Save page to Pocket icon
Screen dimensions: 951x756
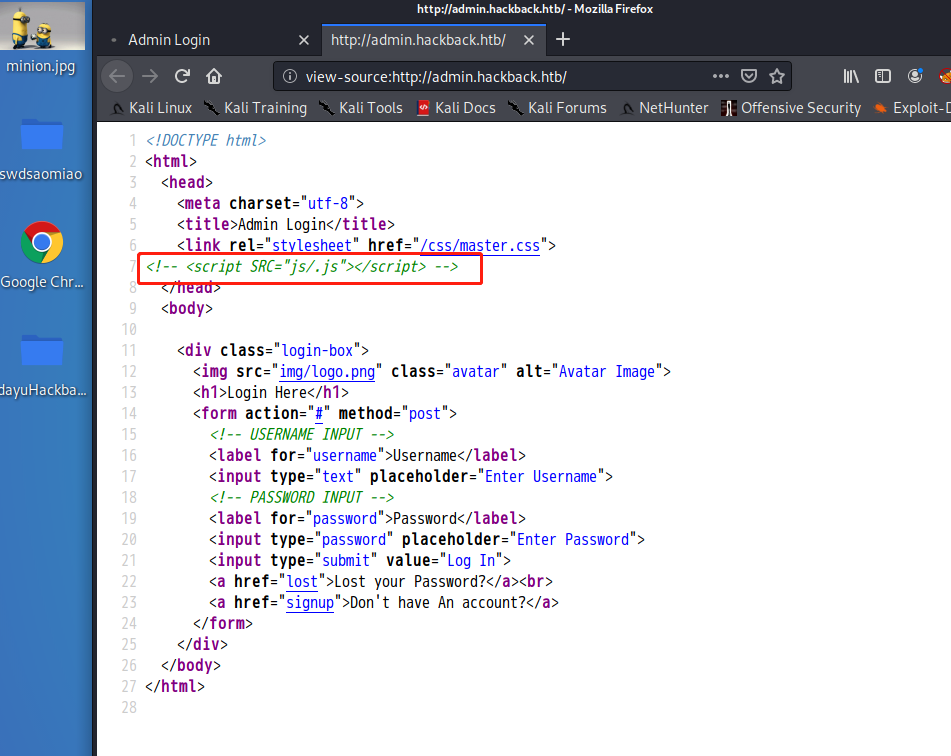[749, 76]
